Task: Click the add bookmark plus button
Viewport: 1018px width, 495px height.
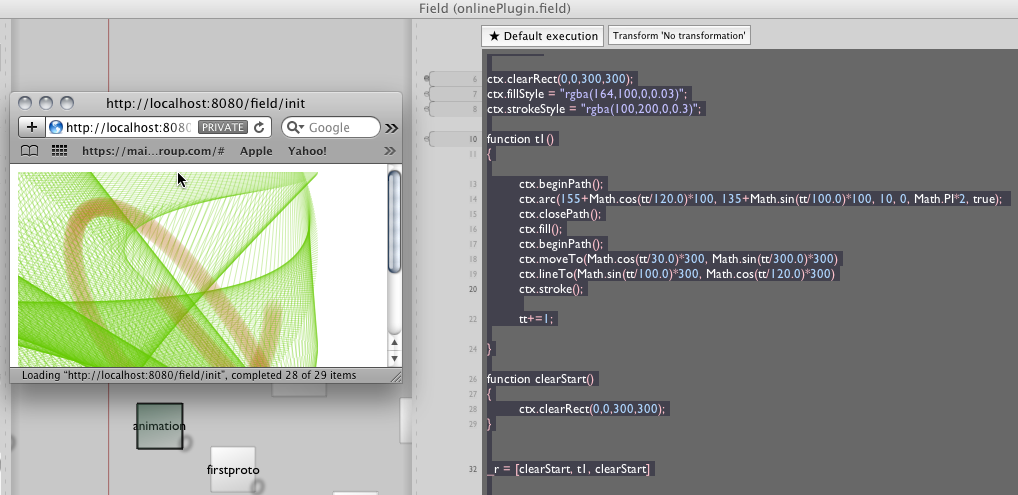Action: pyautogui.click(x=31, y=127)
